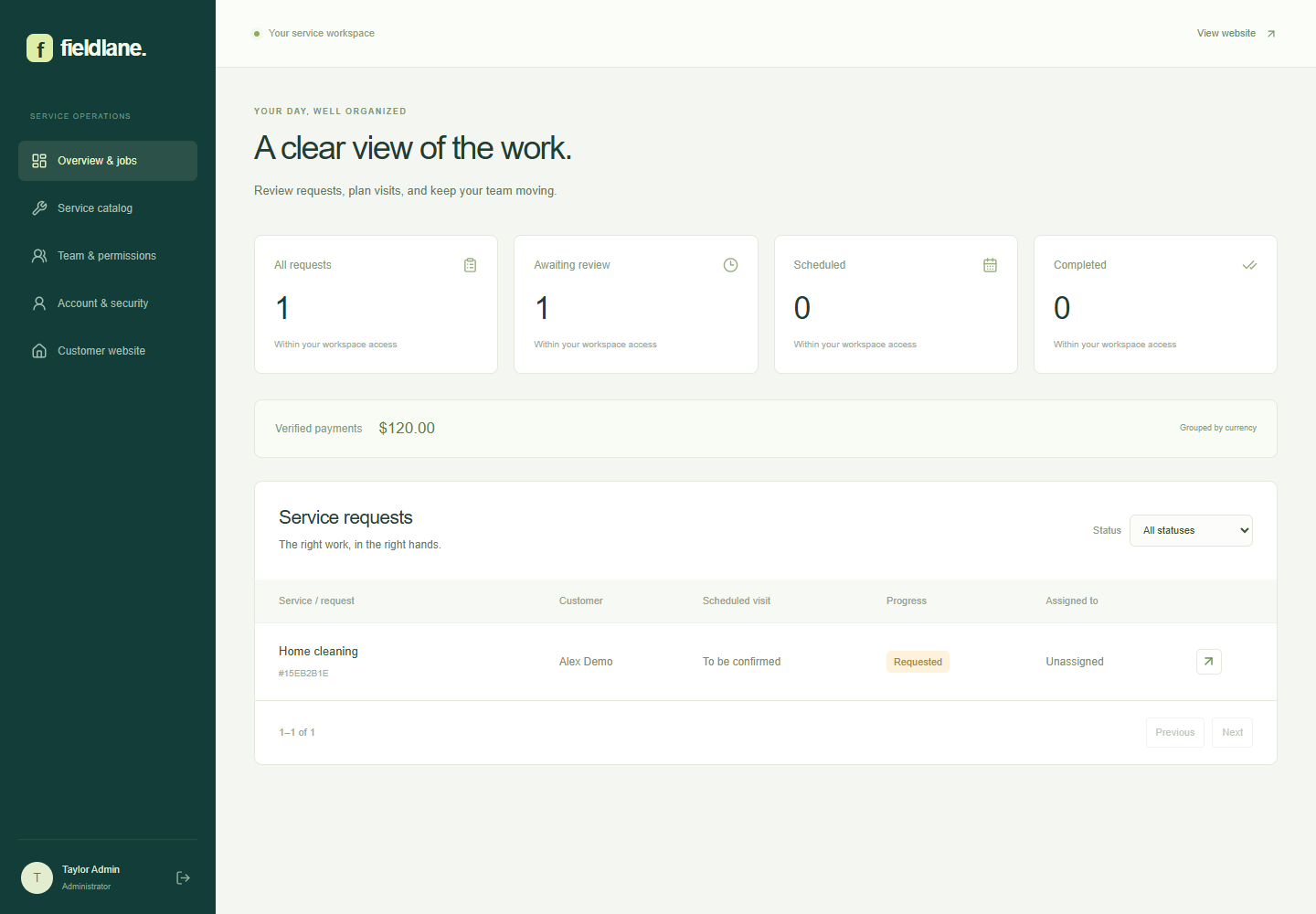The image size is (1316, 914).
Task: Click the Administrator role label
Action: pyautogui.click(x=86, y=887)
